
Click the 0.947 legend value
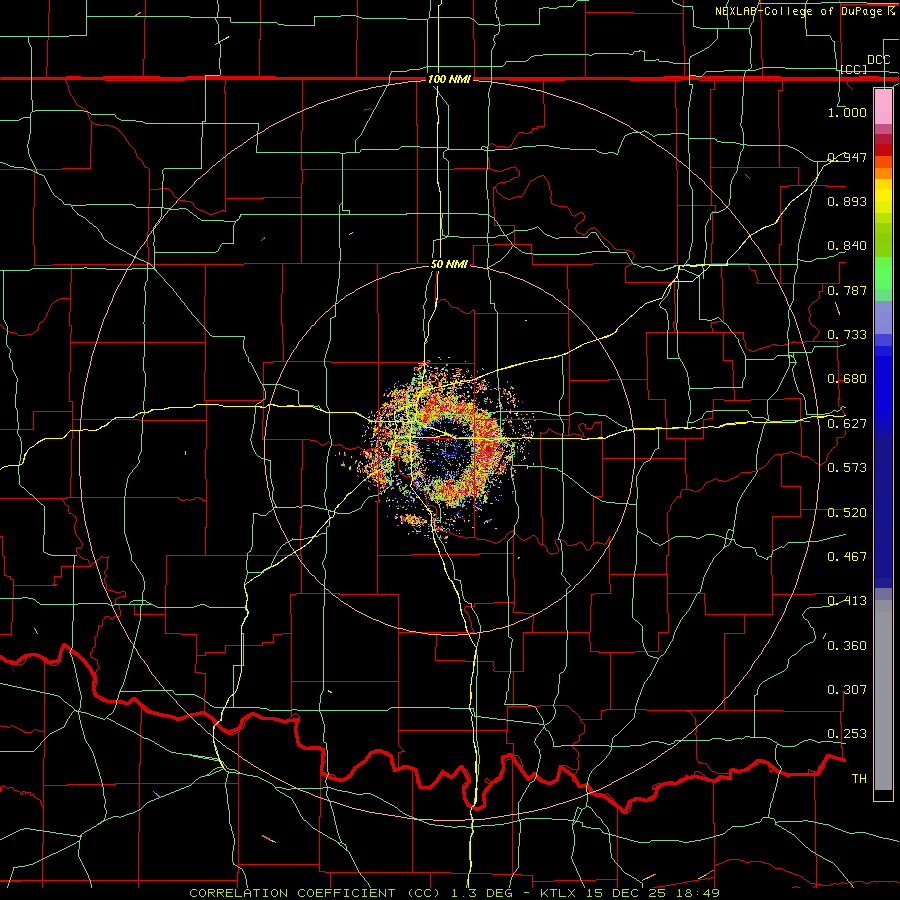(x=847, y=157)
